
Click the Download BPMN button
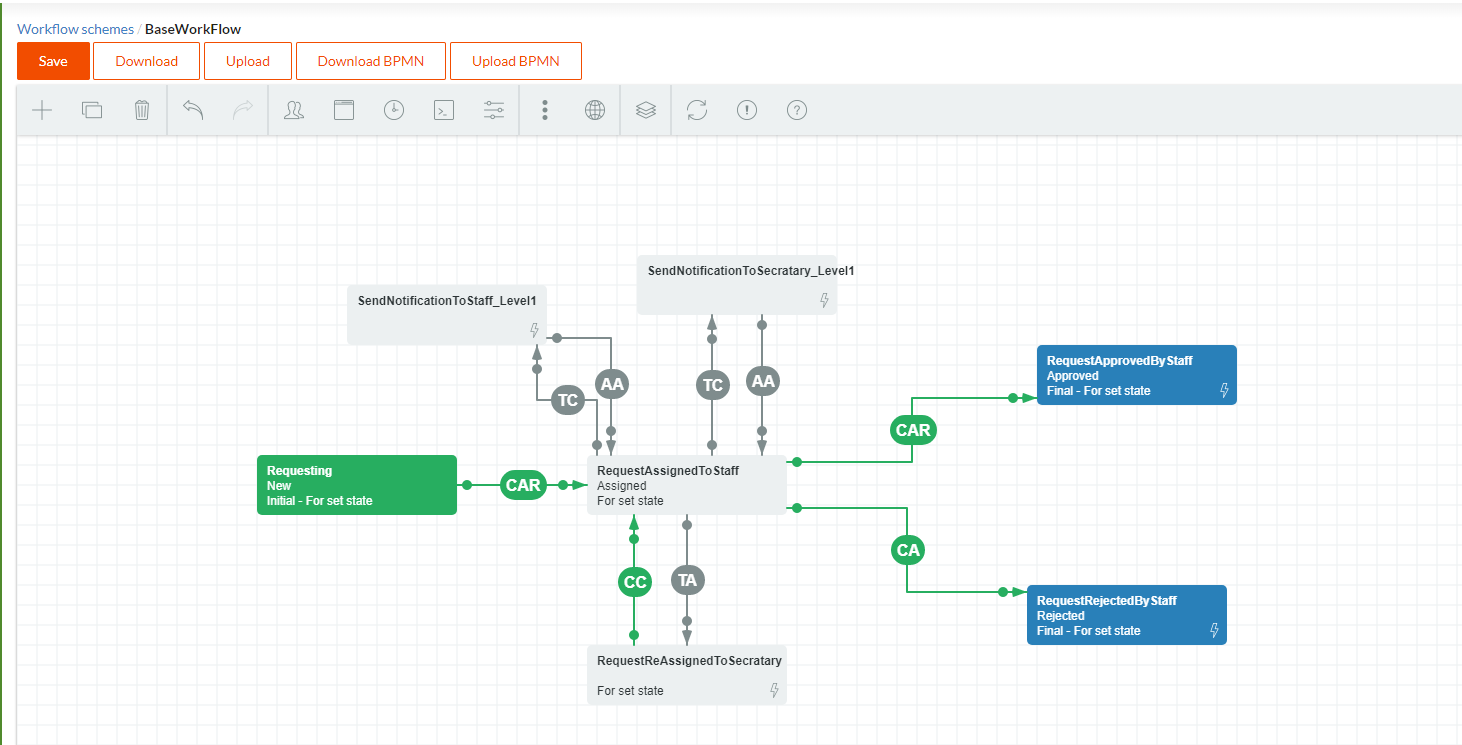(x=371, y=61)
